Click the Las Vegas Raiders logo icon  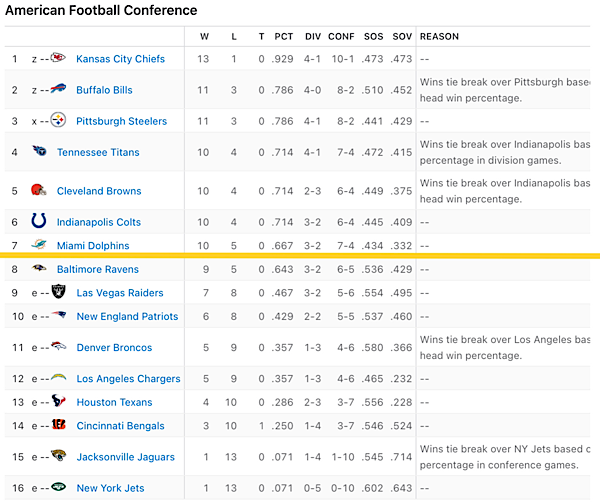pos(58,293)
